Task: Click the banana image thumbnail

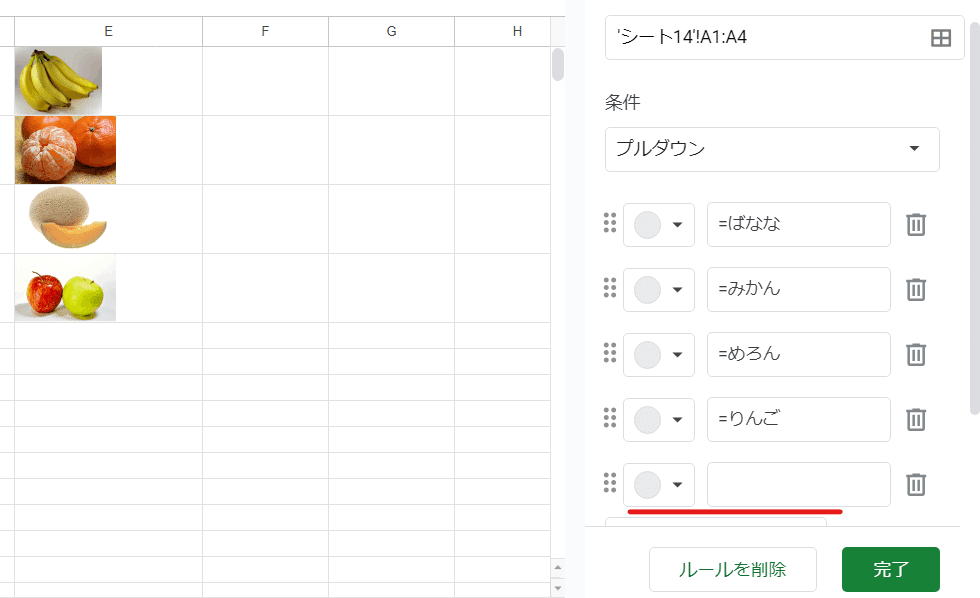Action: [58, 81]
